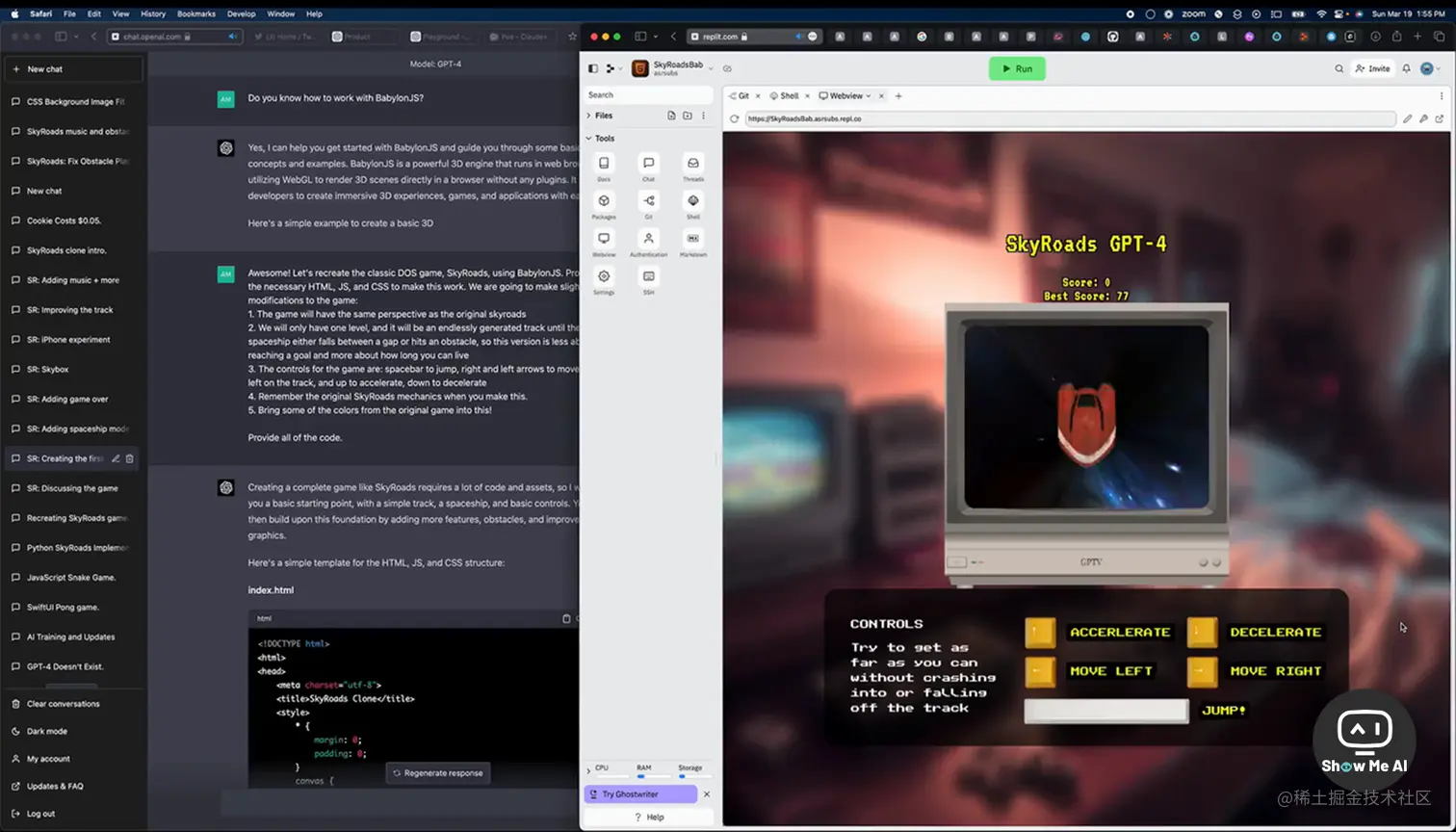This screenshot has height=832, width=1456.
Task: Toggle Dark mode in ChatGPT sidebar
Action: tap(46, 731)
